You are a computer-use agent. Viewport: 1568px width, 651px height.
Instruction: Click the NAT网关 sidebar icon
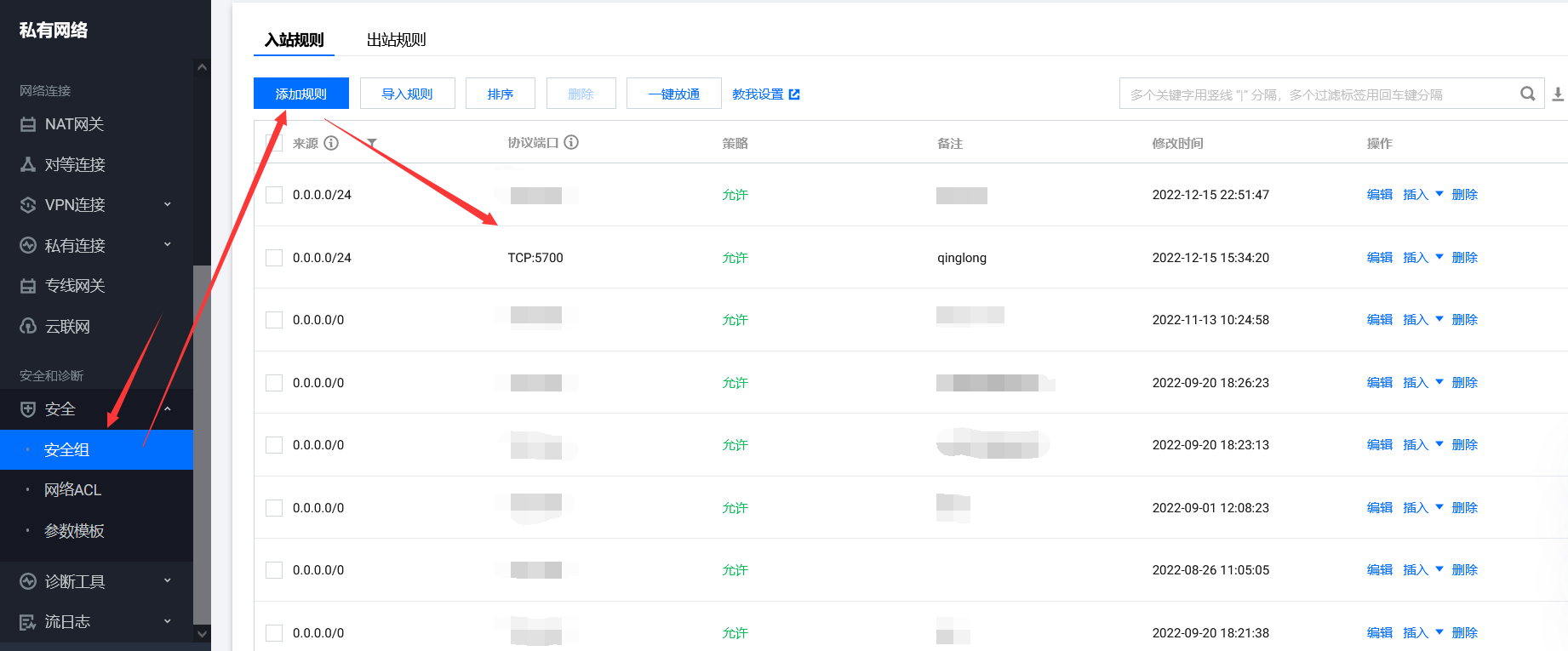[28, 124]
